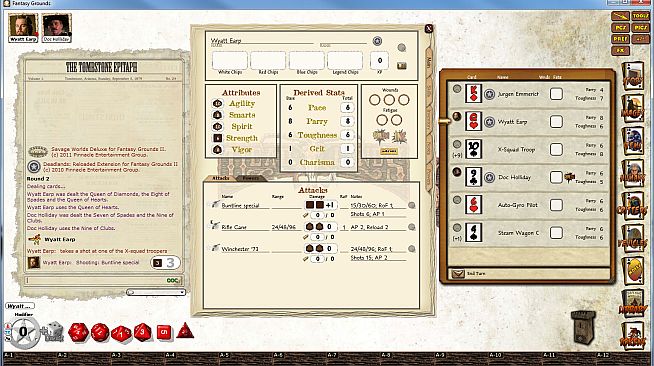Open the Main side tab on sheet
Image resolution: width=654 pixels, height=366 pixels.
pos(429,62)
